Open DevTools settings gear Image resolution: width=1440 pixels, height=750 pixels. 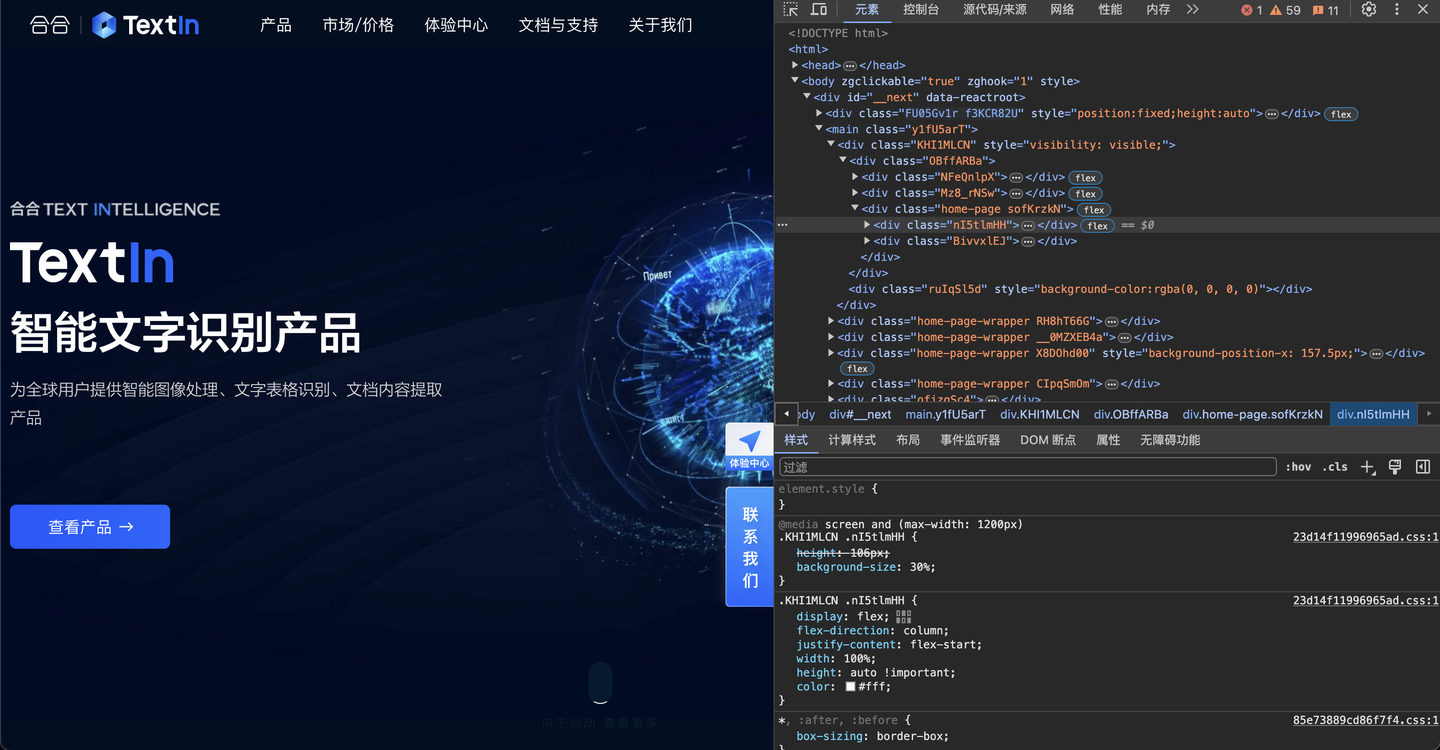1369,9
